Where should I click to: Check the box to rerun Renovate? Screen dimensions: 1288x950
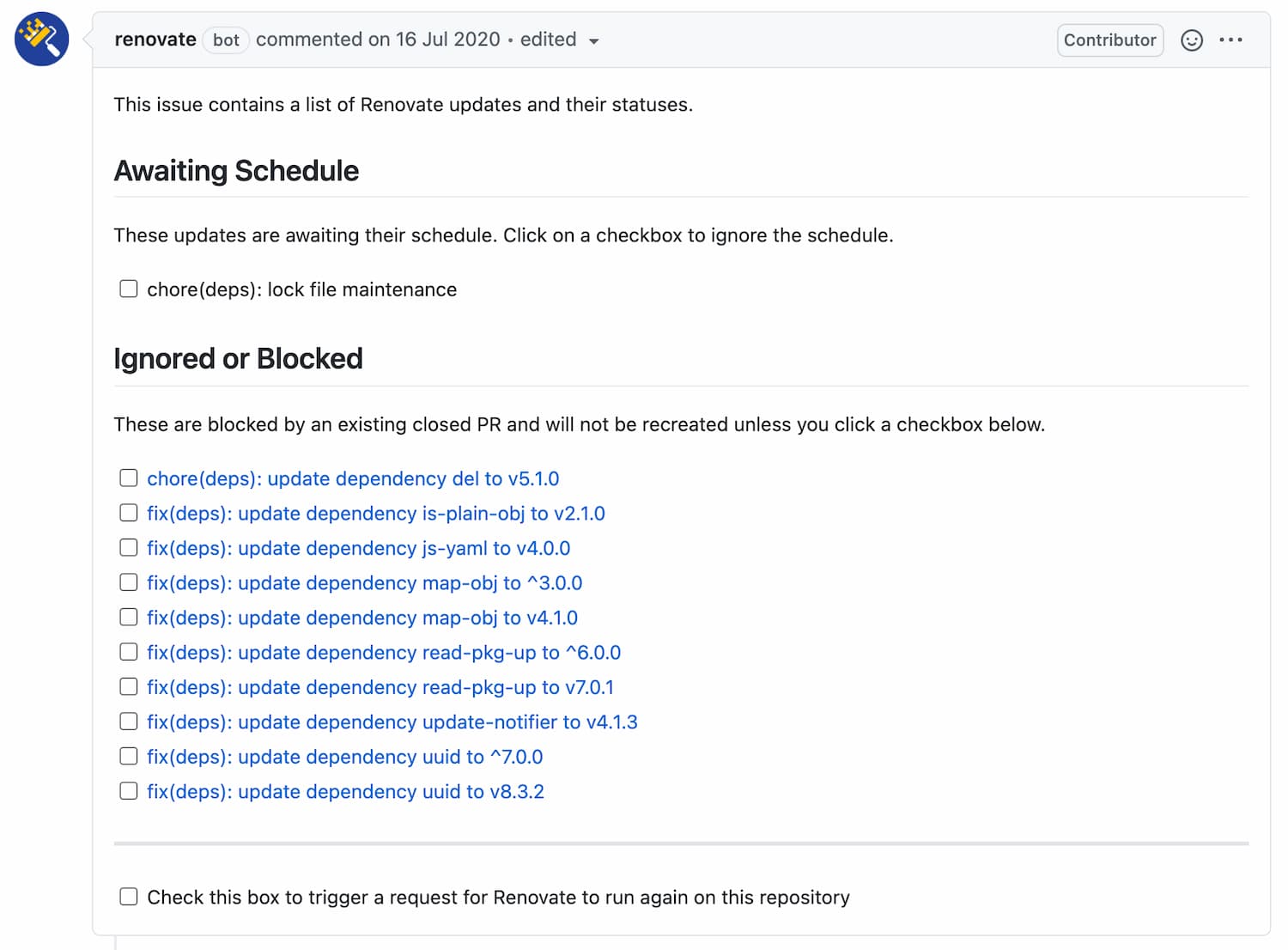pos(129,897)
